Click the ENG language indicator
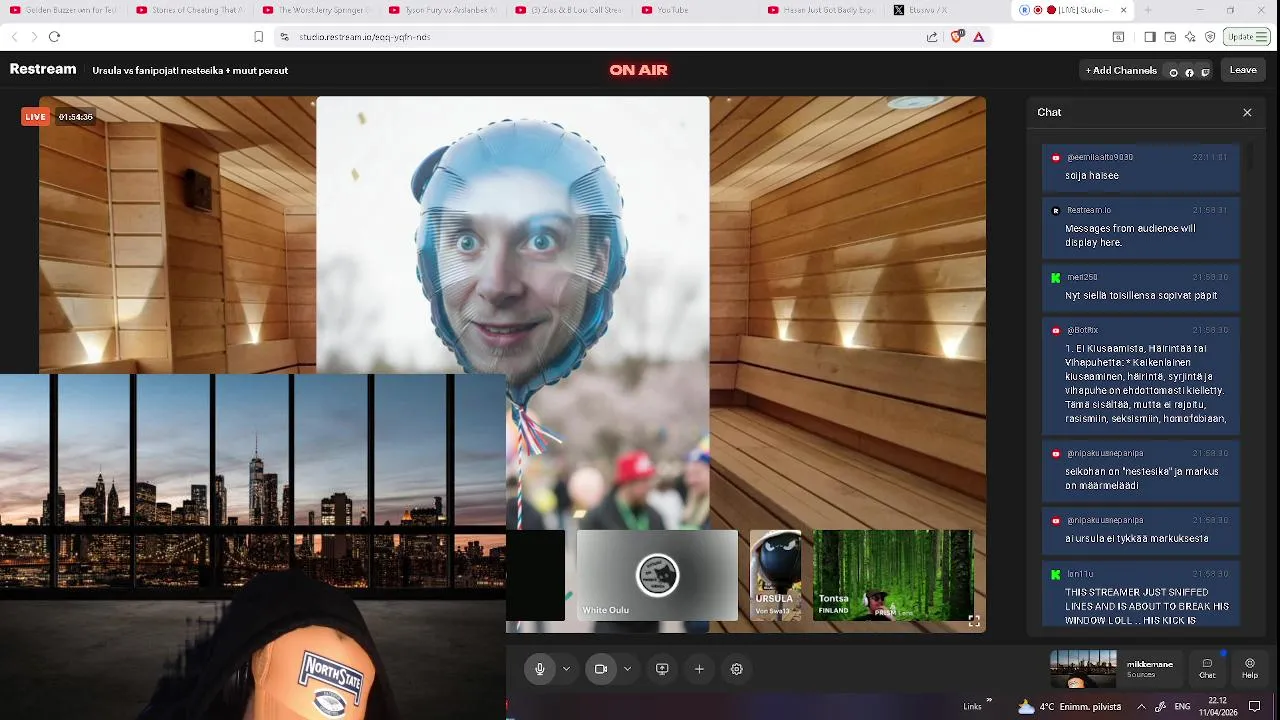 point(1181,706)
